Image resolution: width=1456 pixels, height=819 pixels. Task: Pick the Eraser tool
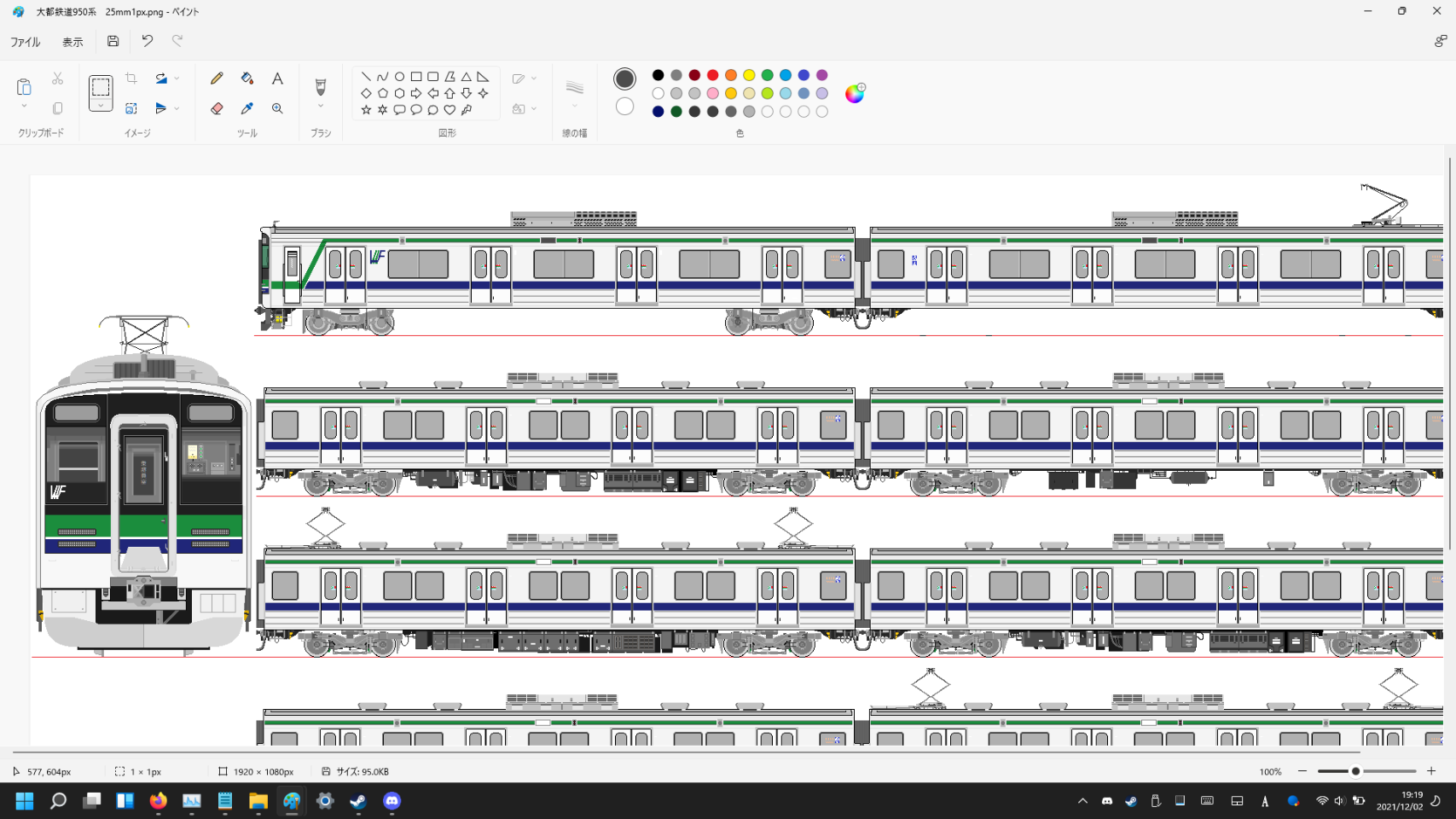click(217, 108)
